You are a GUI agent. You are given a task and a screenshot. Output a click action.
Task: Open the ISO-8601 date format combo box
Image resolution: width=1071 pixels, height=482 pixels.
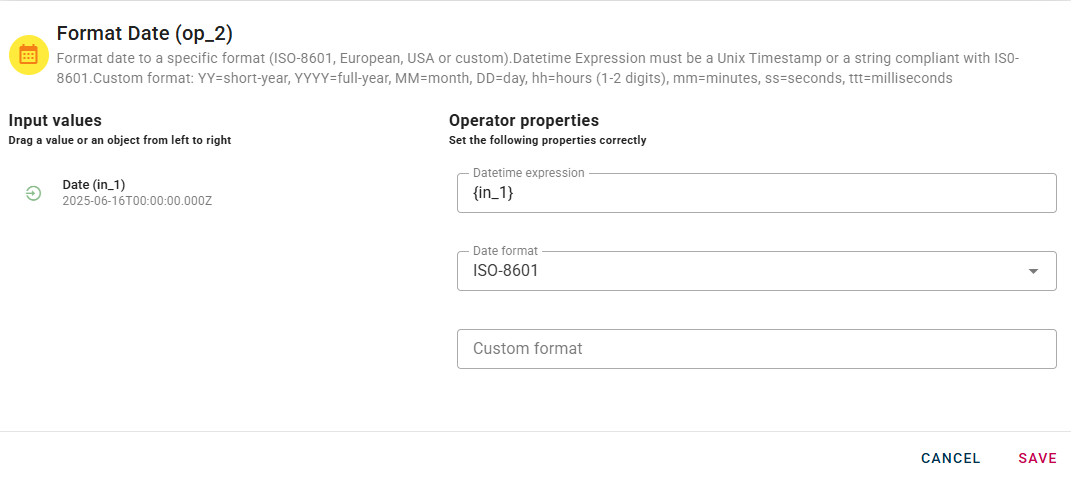tap(740, 271)
